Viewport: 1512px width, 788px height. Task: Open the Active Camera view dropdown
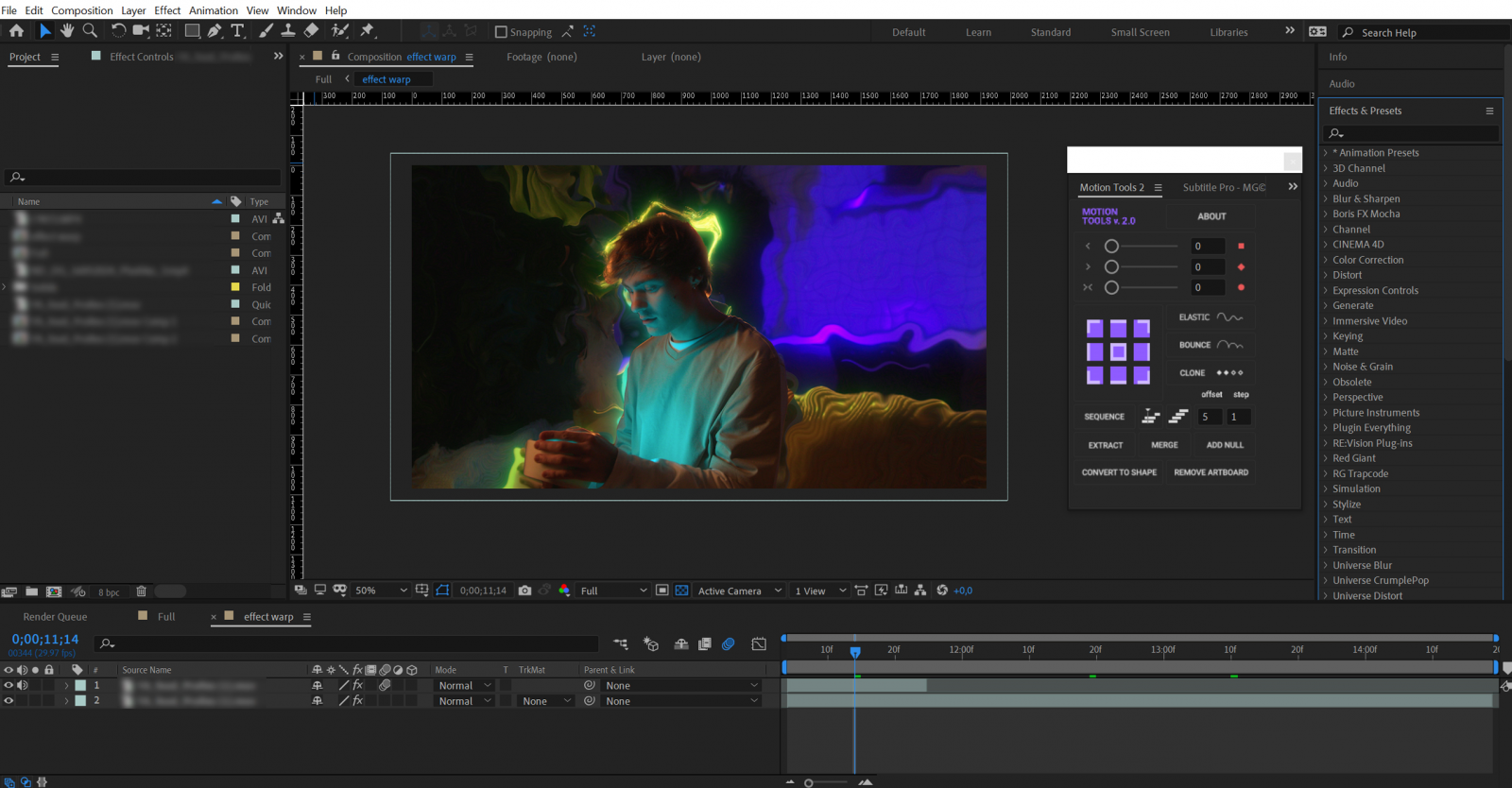739,591
